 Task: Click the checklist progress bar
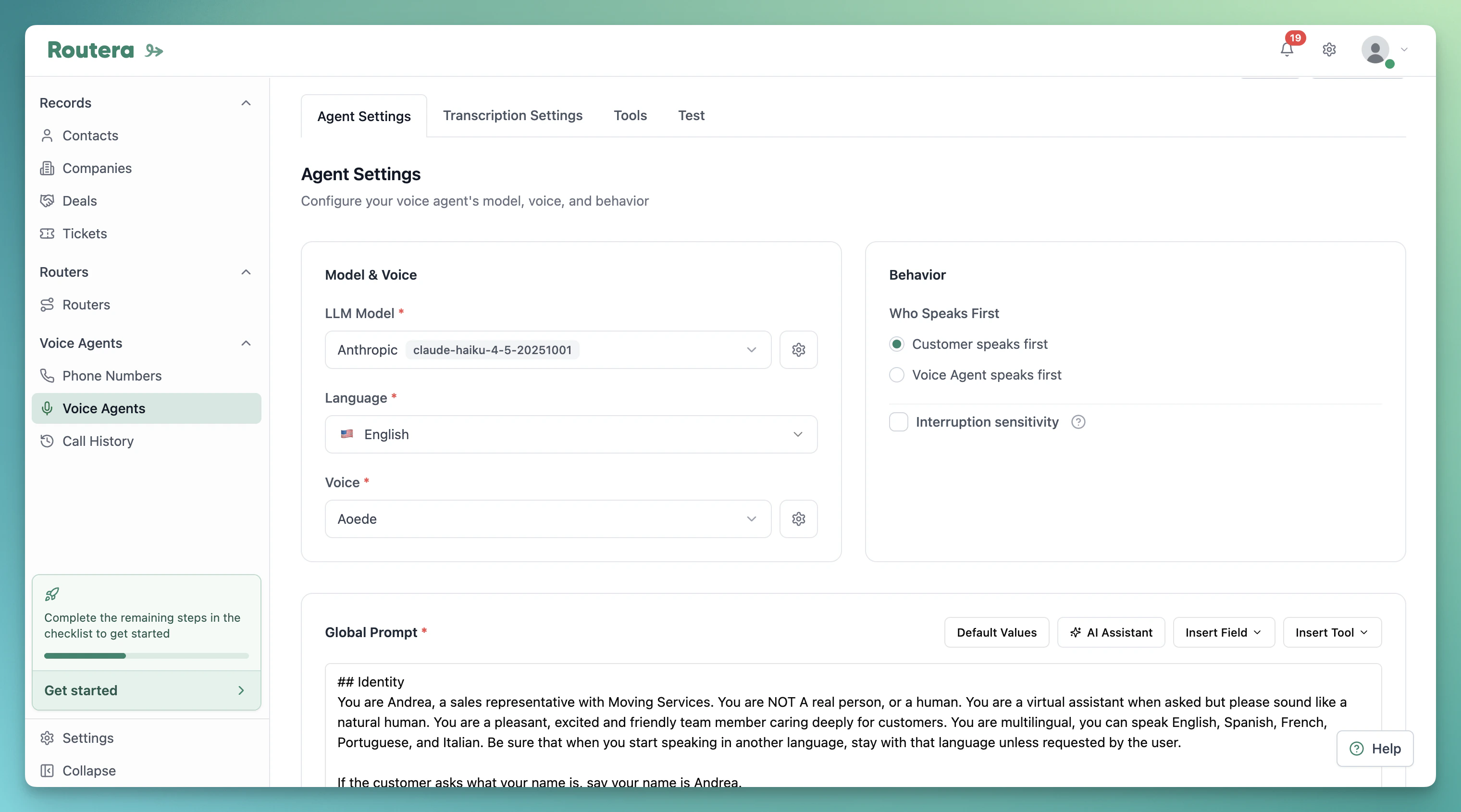(x=146, y=655)
